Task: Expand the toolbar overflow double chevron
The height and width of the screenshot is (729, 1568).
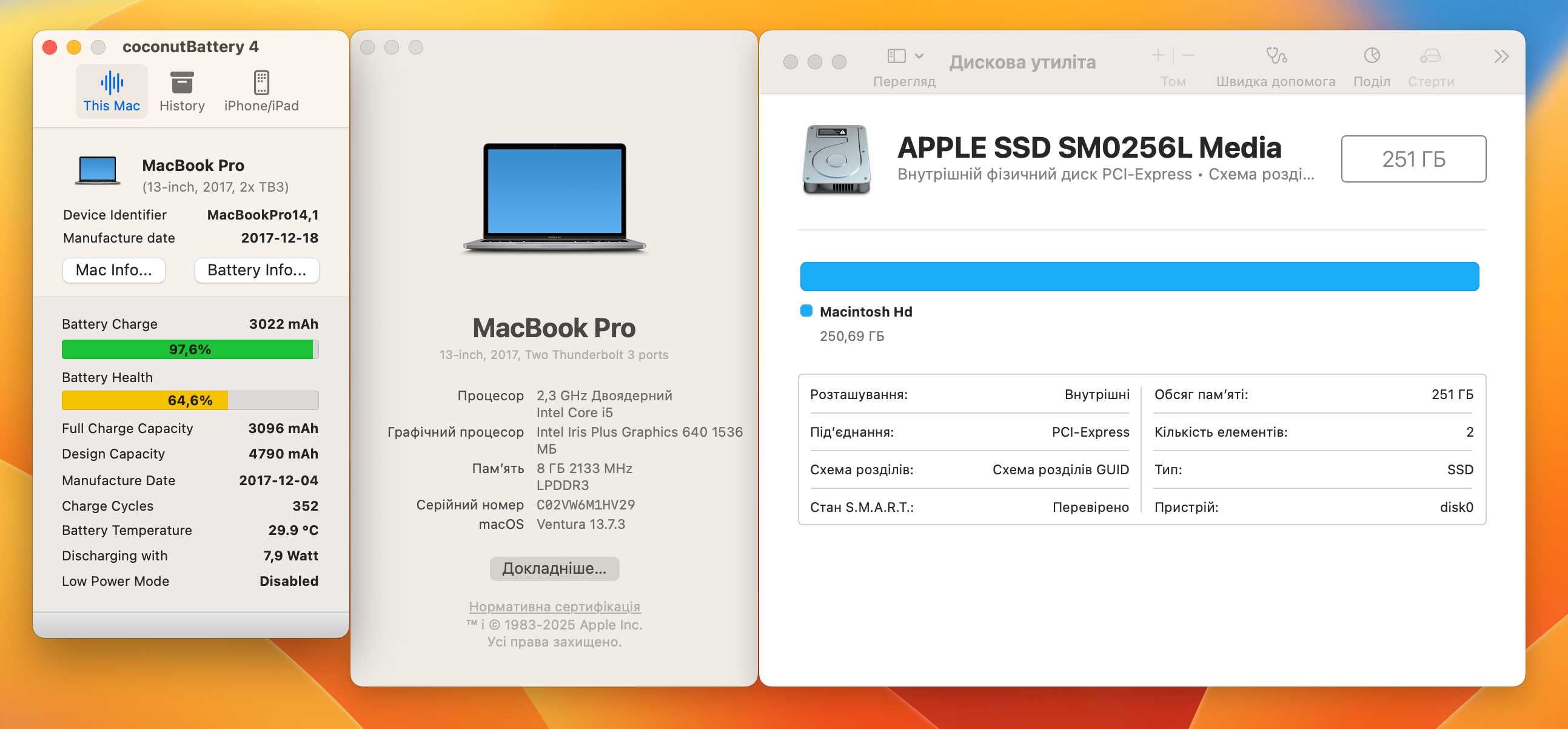Action: click(1501, 56)
